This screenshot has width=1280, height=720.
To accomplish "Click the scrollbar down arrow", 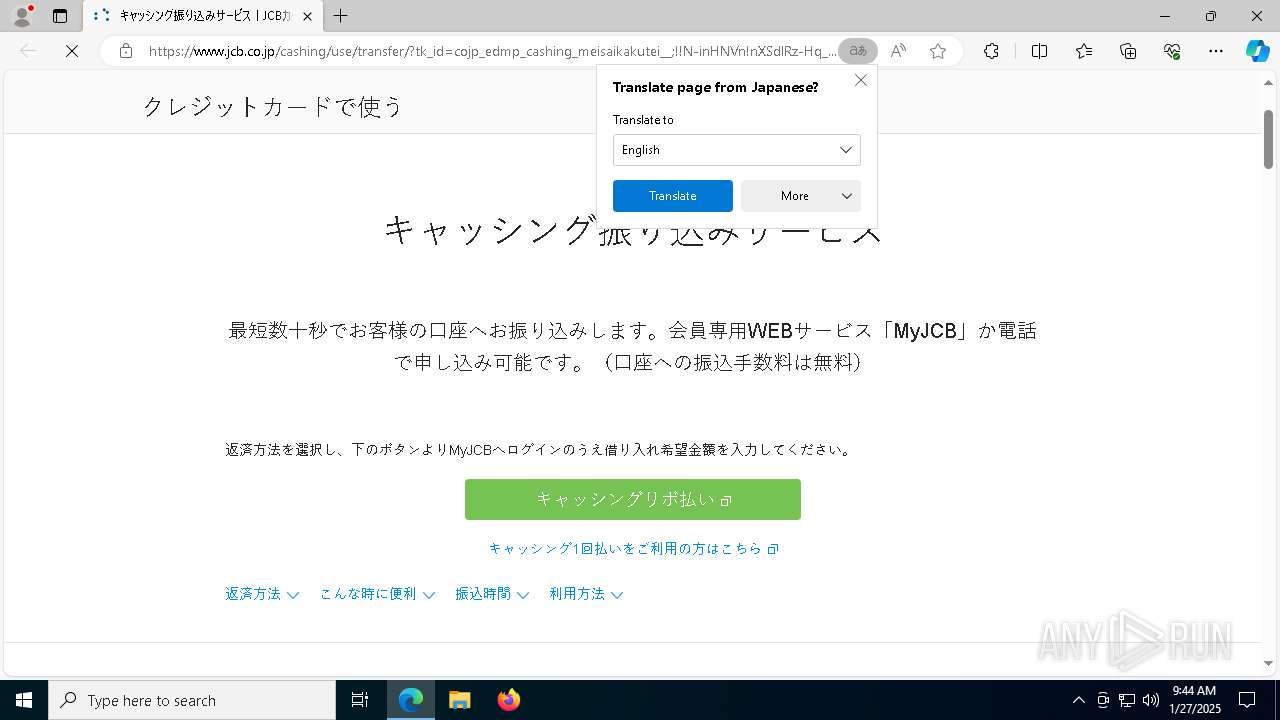I will pos(1268,663).
